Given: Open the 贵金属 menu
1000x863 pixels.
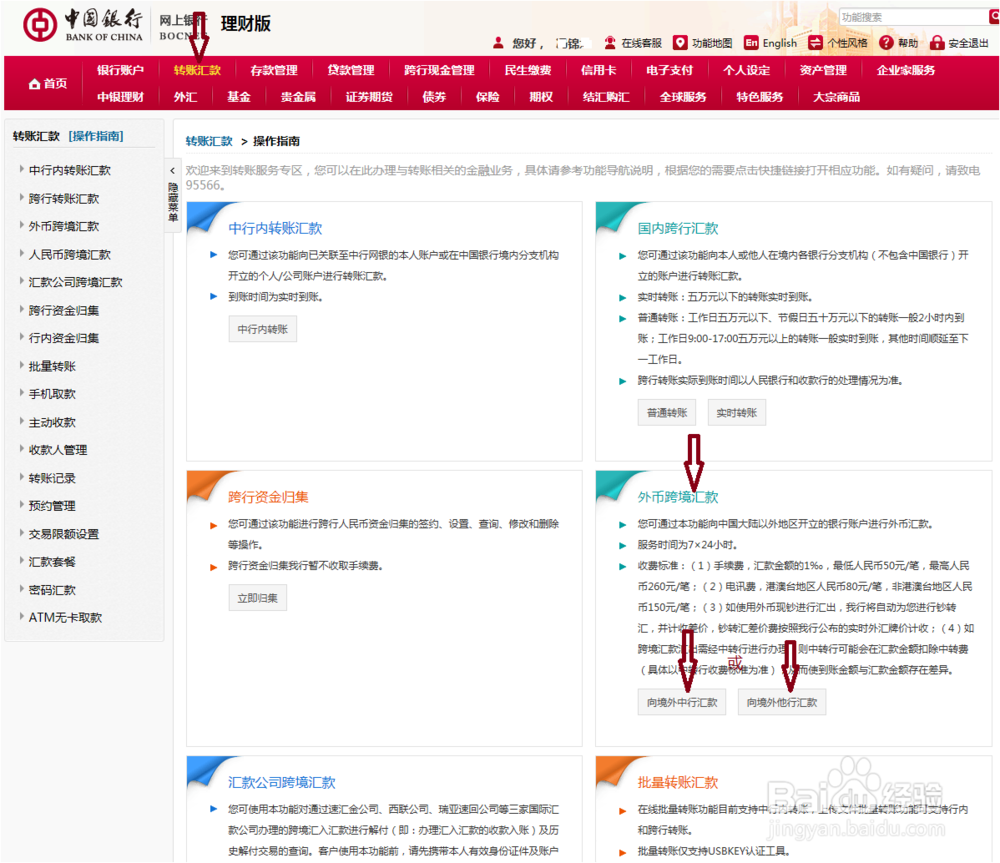Looking at the screenshot, I should (298, 97).
